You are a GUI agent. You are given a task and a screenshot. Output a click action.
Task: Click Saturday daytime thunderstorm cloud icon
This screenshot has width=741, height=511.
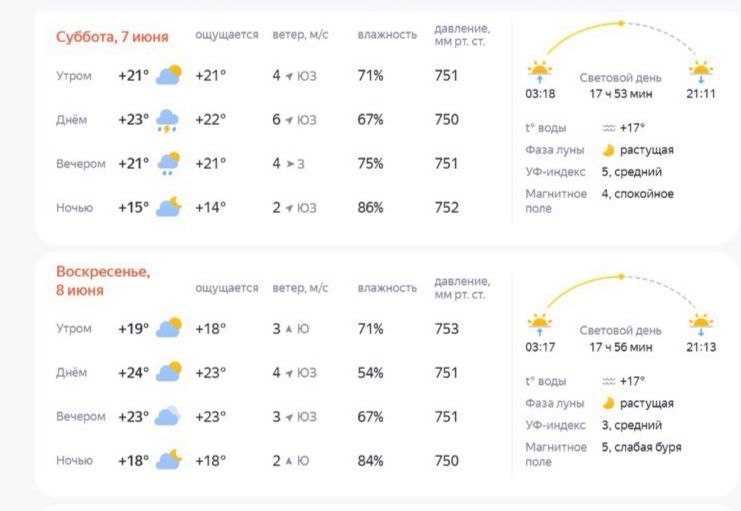pos(167,121)
